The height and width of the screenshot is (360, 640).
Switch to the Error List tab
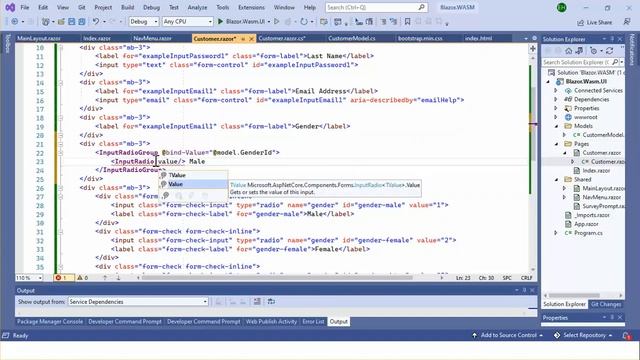click(x=313, y=322)
